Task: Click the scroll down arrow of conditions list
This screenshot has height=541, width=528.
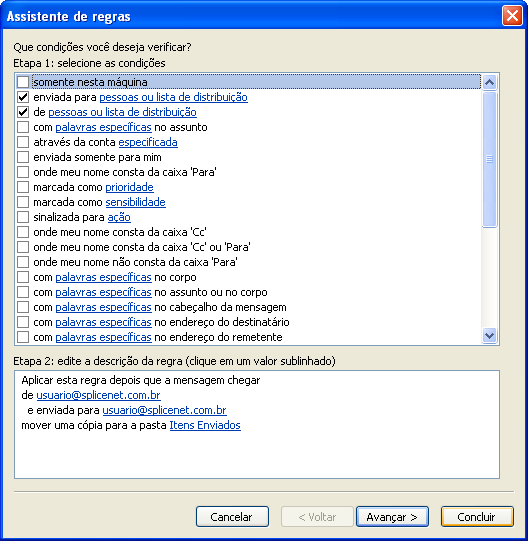Action: pos(489,335)
